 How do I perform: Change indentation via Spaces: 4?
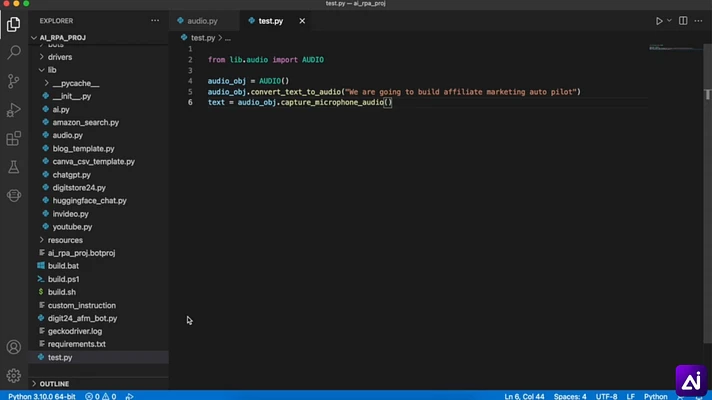point(570,396)
